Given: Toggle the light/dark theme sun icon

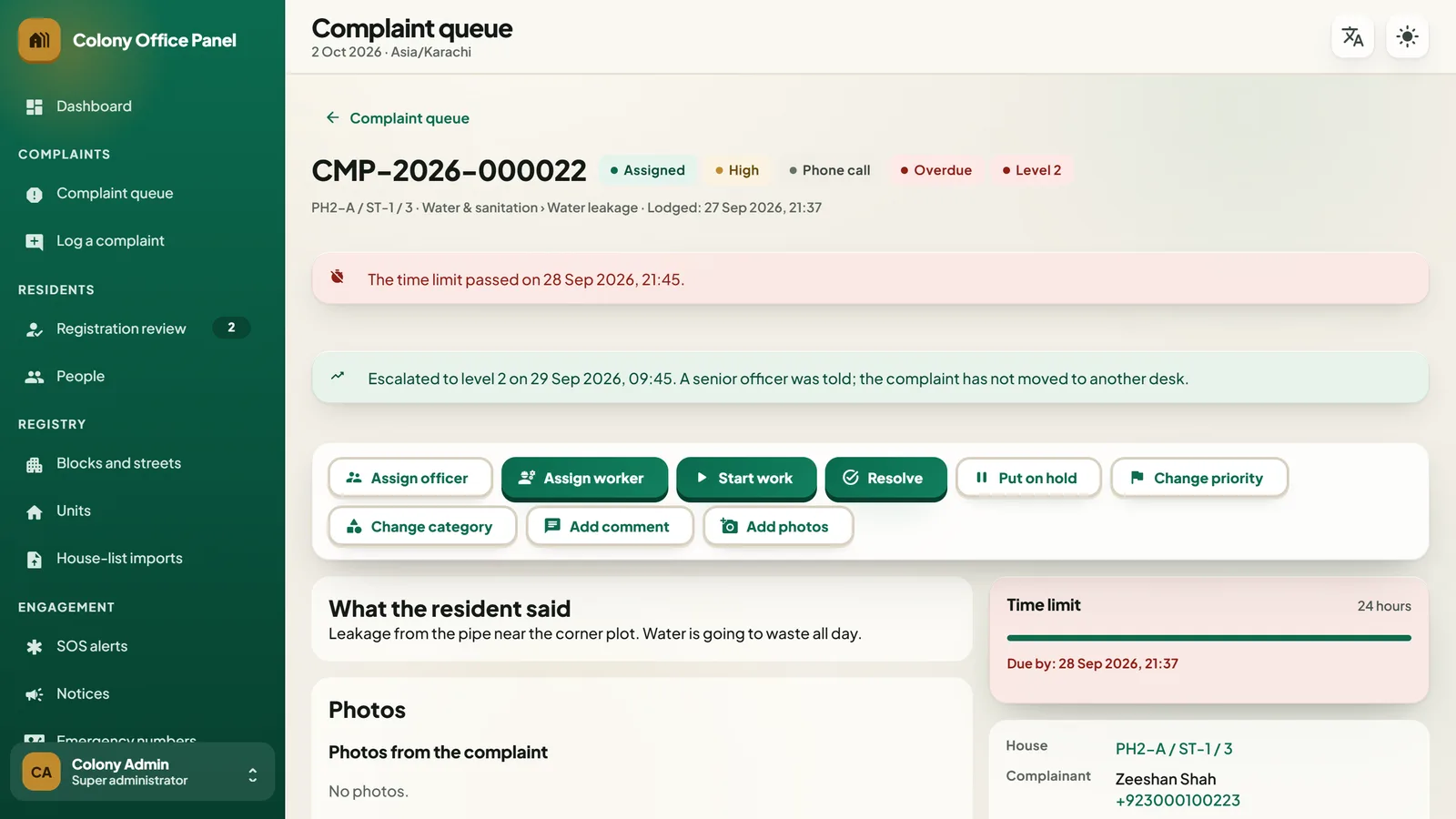Looking at the screenshot, I should tap(1407, 37).
